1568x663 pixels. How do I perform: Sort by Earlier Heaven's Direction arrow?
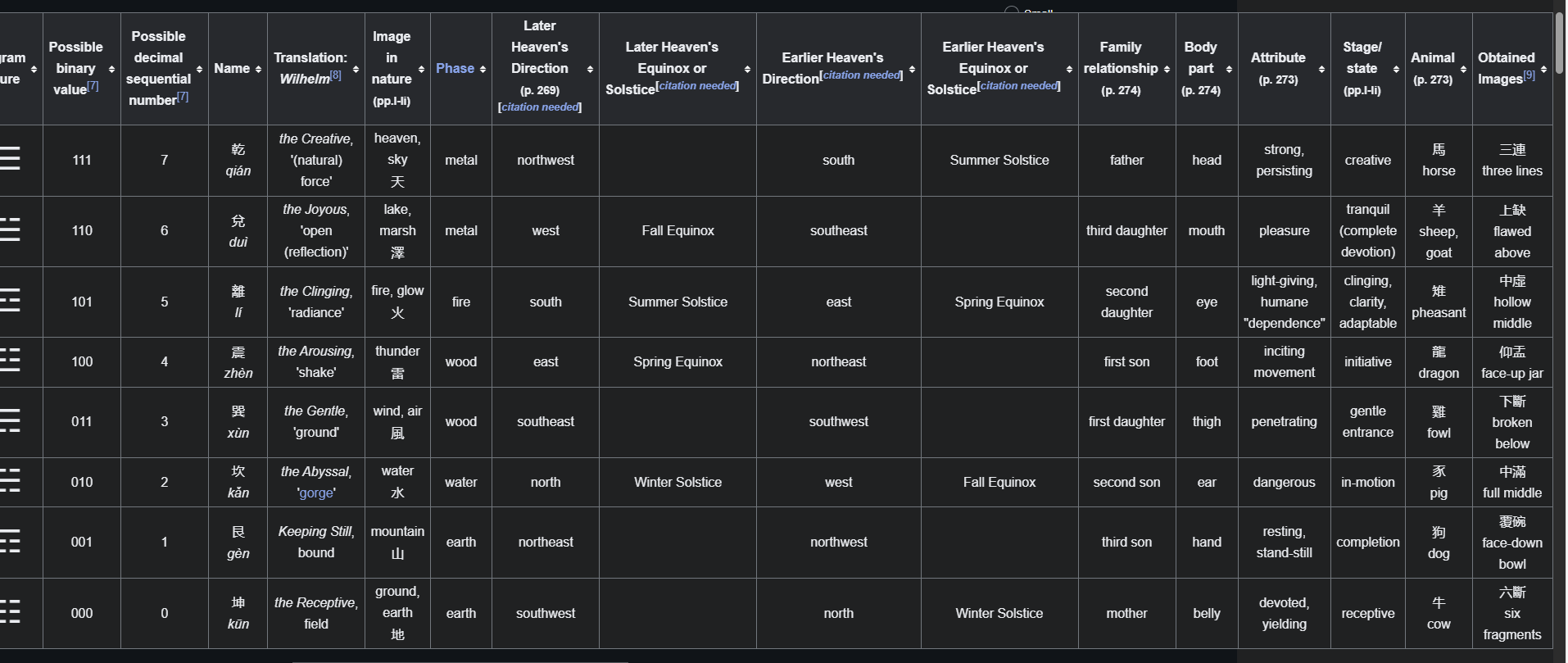pos(912,69)
